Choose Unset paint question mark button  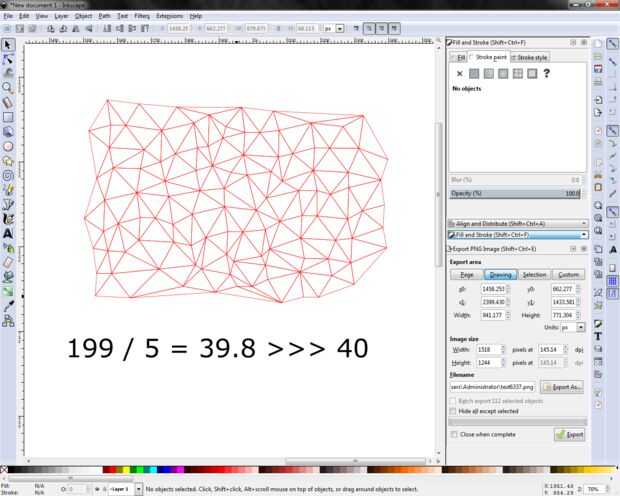tap(546, 74)
